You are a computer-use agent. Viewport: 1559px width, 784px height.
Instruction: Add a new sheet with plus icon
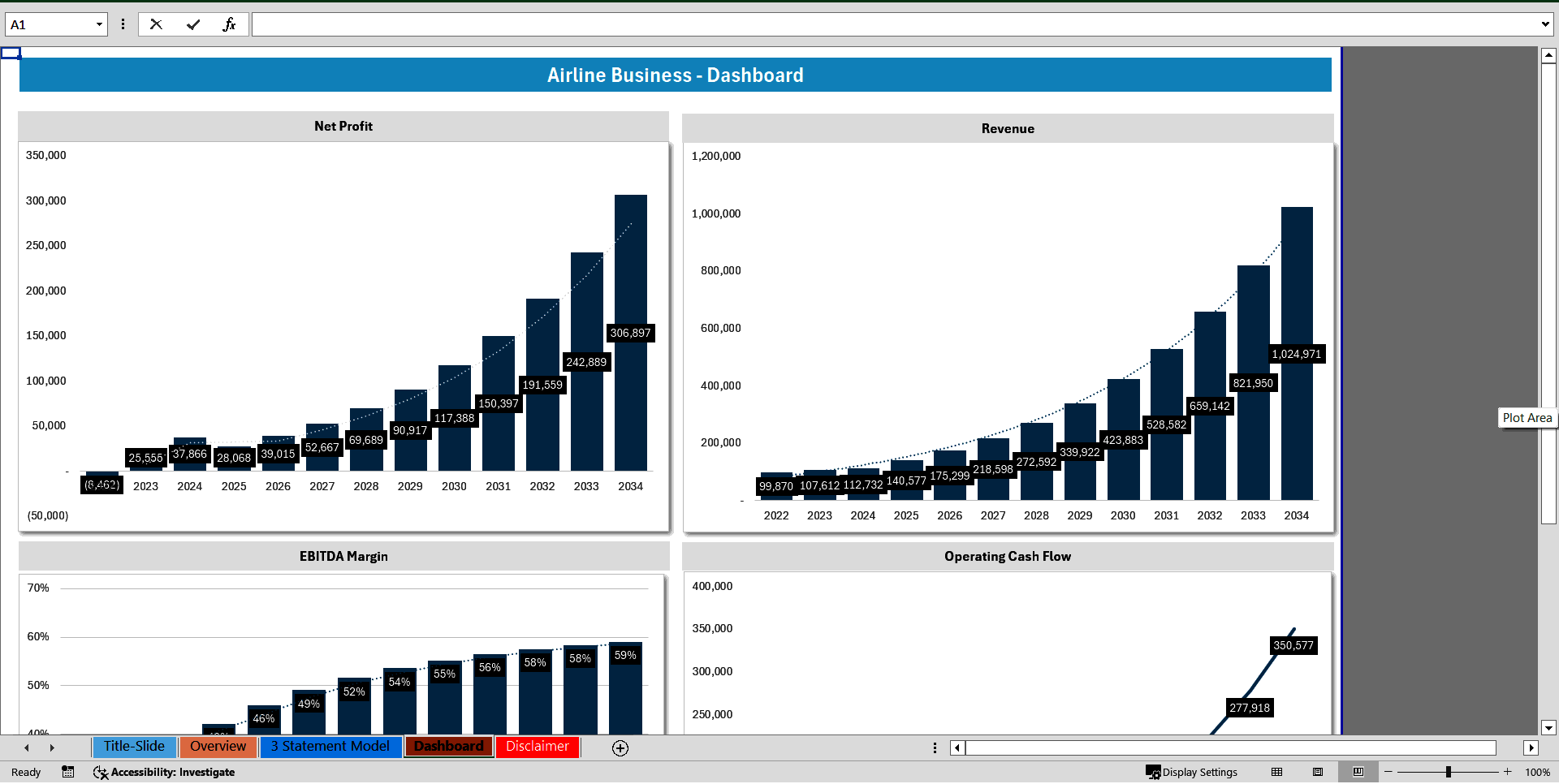620,748
